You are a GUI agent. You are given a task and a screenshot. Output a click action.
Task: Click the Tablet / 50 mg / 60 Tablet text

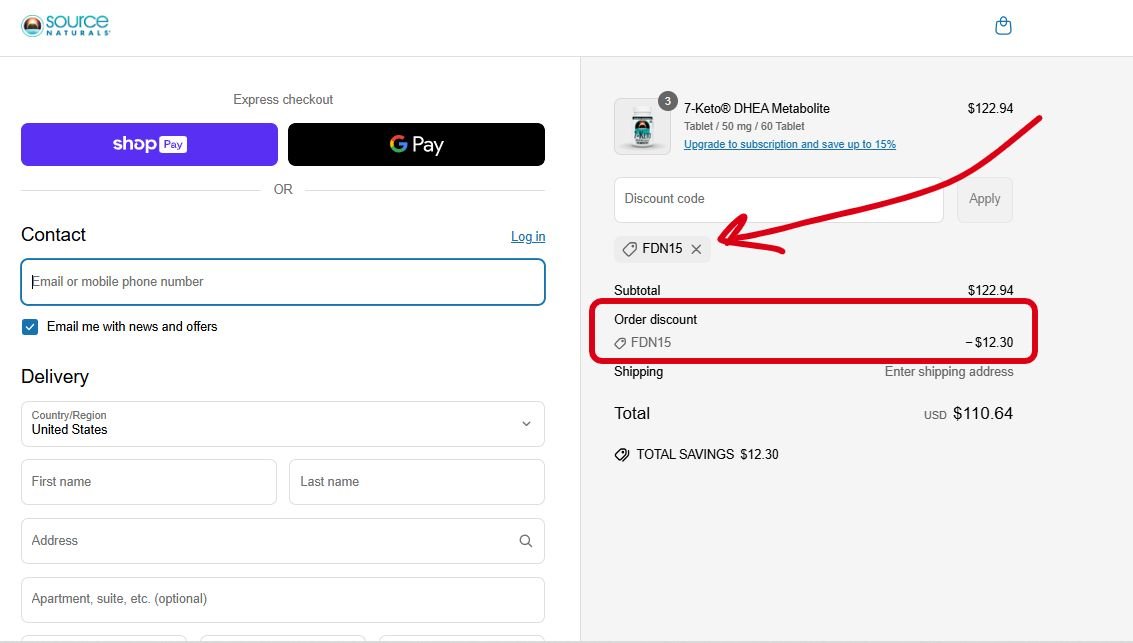pos(744,126)
